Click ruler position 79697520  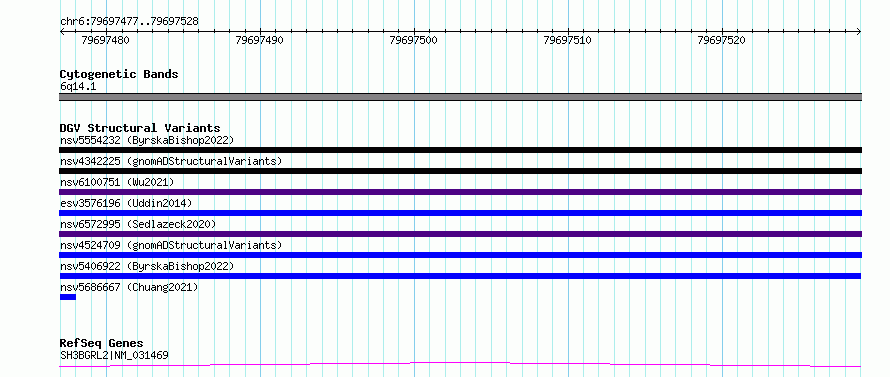click(721, 40)
